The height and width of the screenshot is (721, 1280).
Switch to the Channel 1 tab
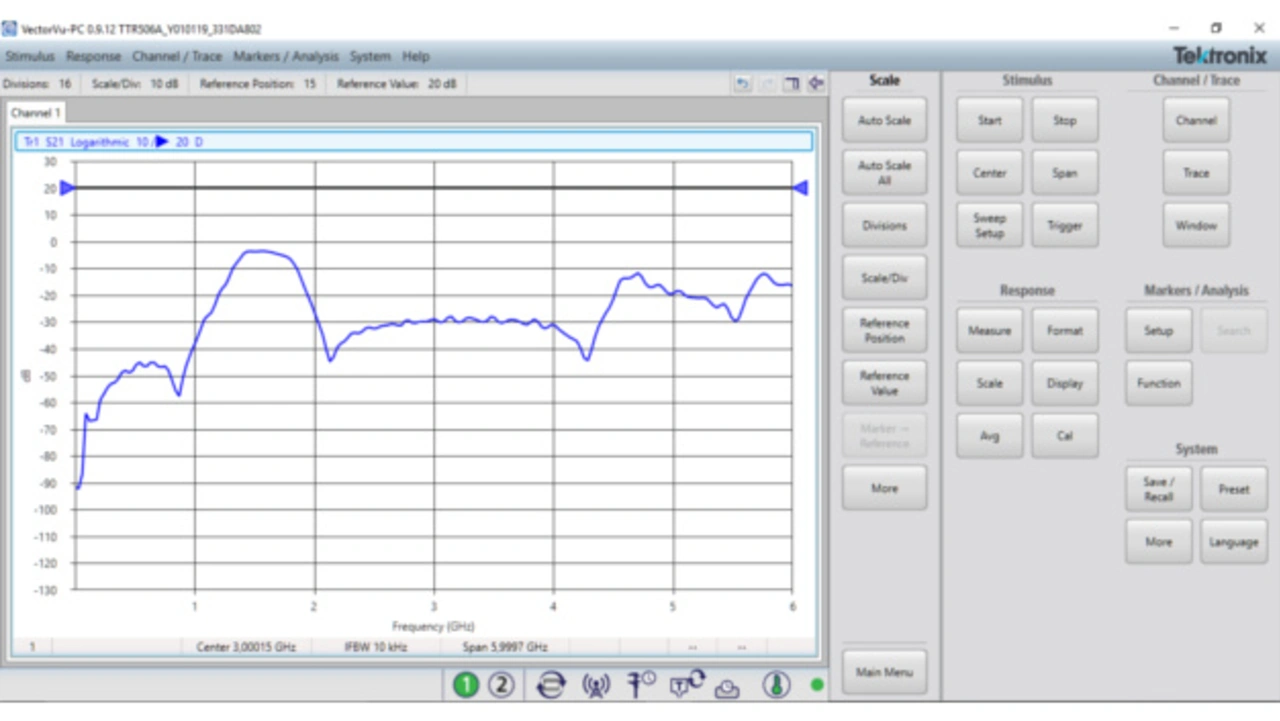tap(36, 113)
